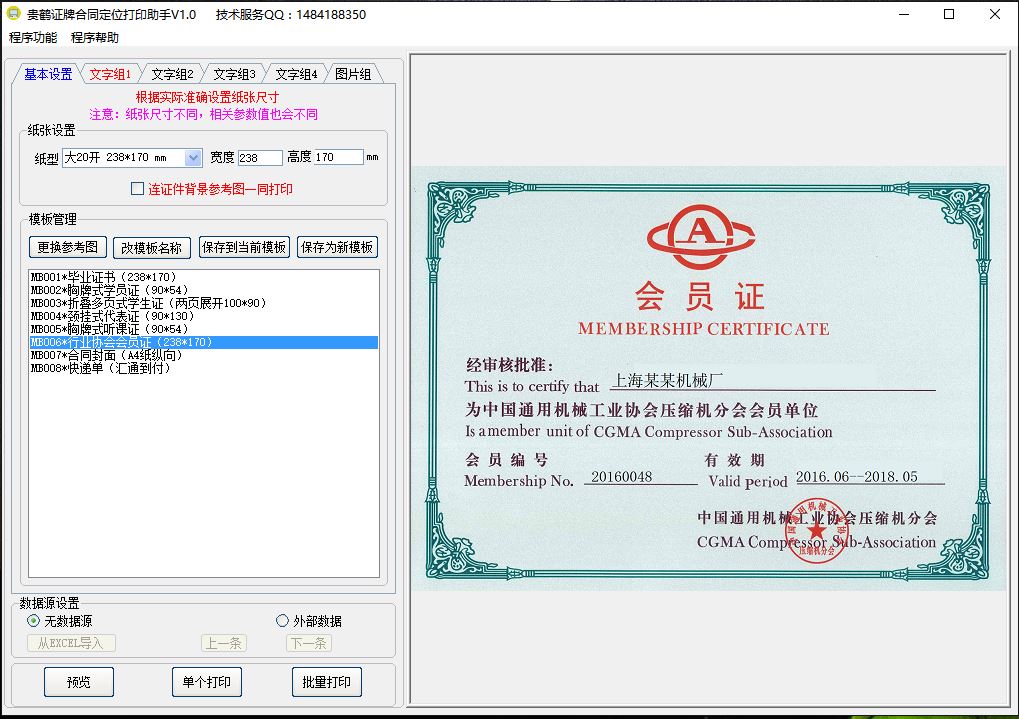Close the application window
Screen dimensions: 1019x719
[x=994, y=14]
